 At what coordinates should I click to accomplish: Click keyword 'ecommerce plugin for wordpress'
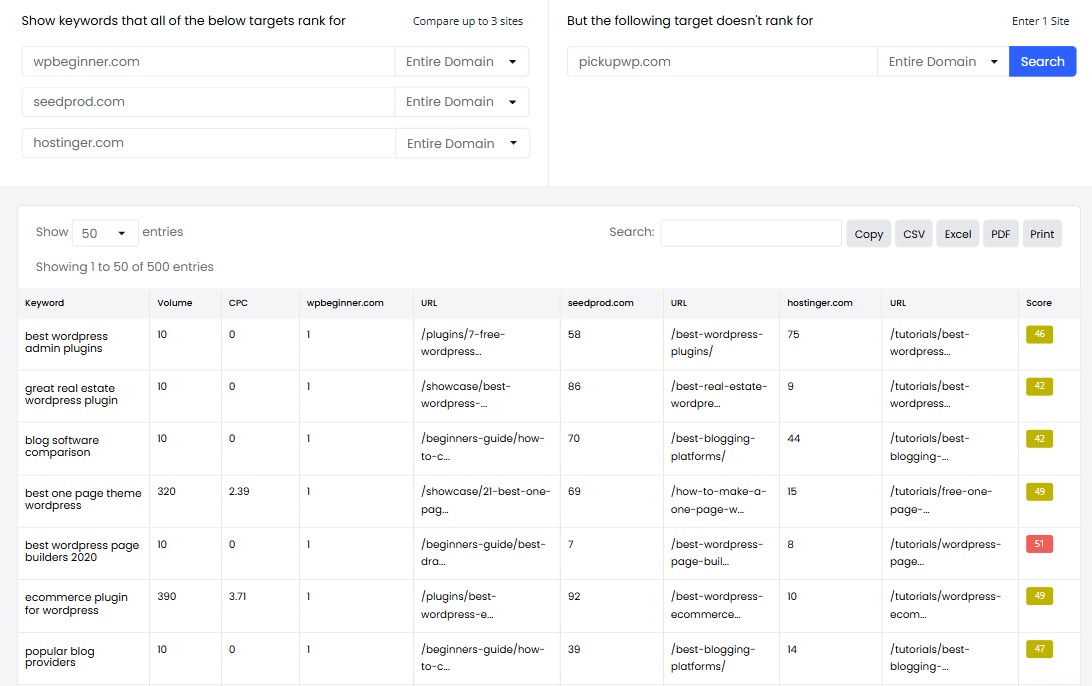tap(76, 604)
